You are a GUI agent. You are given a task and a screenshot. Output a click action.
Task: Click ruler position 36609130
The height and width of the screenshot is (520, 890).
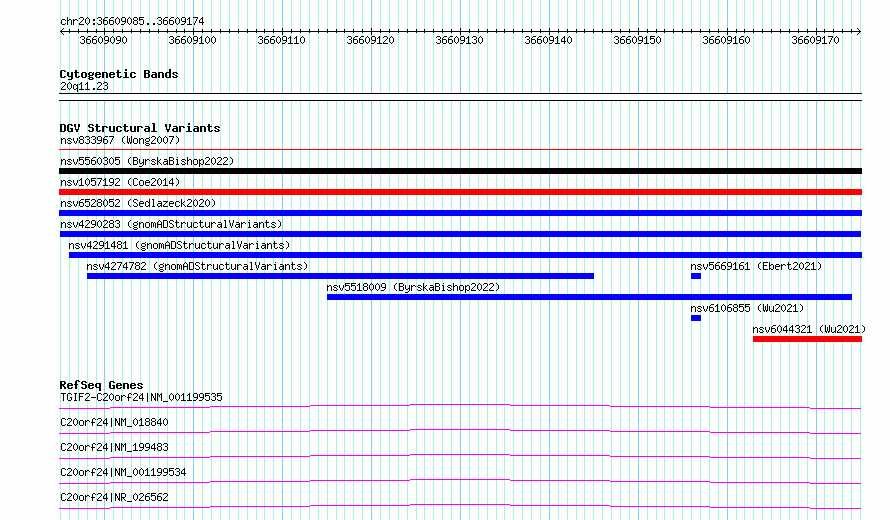(459, 40)
